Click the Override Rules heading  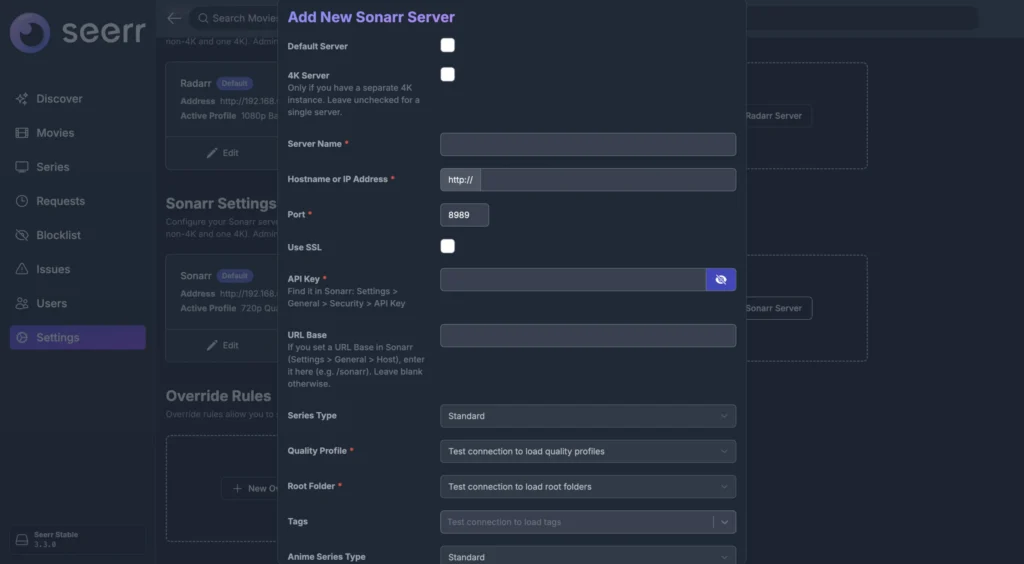pyautogui.click(x=218, y=396)
